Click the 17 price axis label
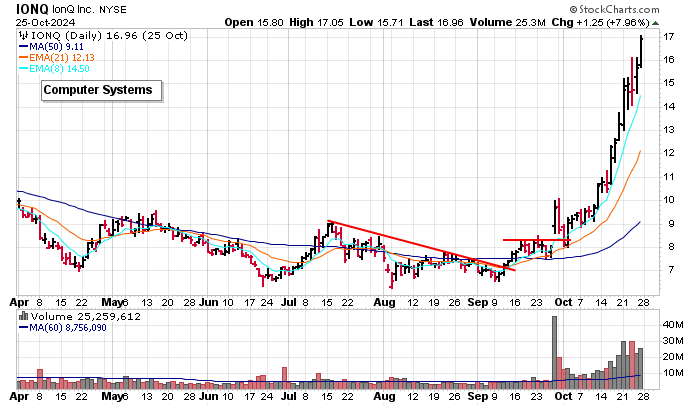Viewport: 700px width, 405px height. 668,37
